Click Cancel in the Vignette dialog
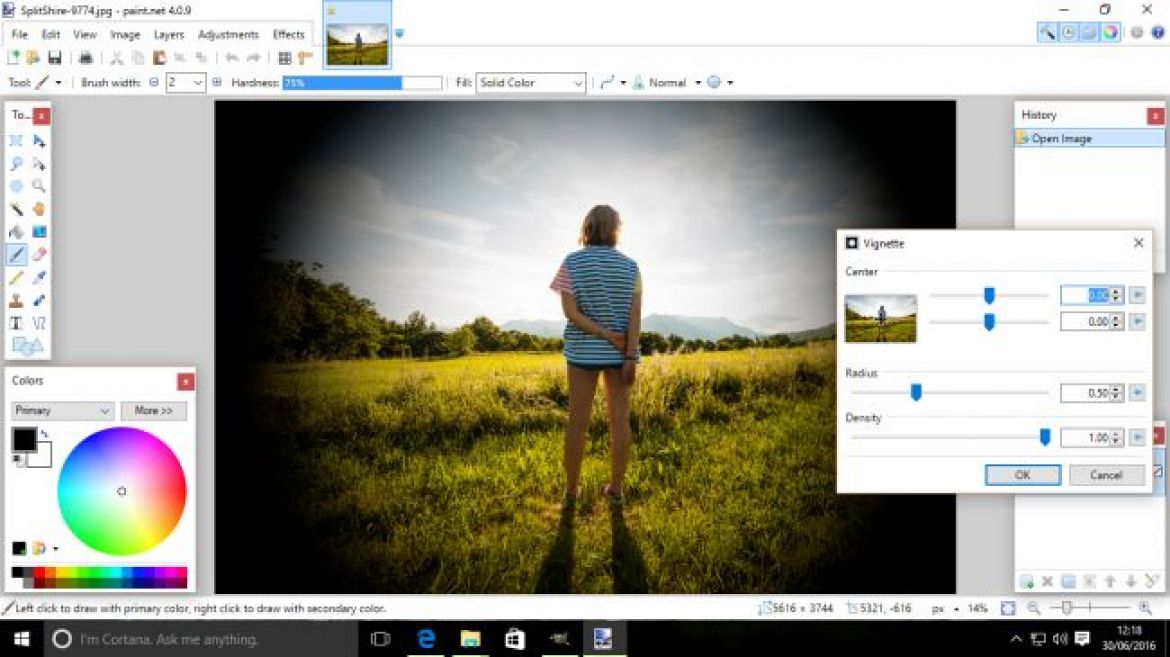Viewport: 1170px width, 657px height. [1106, 475]
